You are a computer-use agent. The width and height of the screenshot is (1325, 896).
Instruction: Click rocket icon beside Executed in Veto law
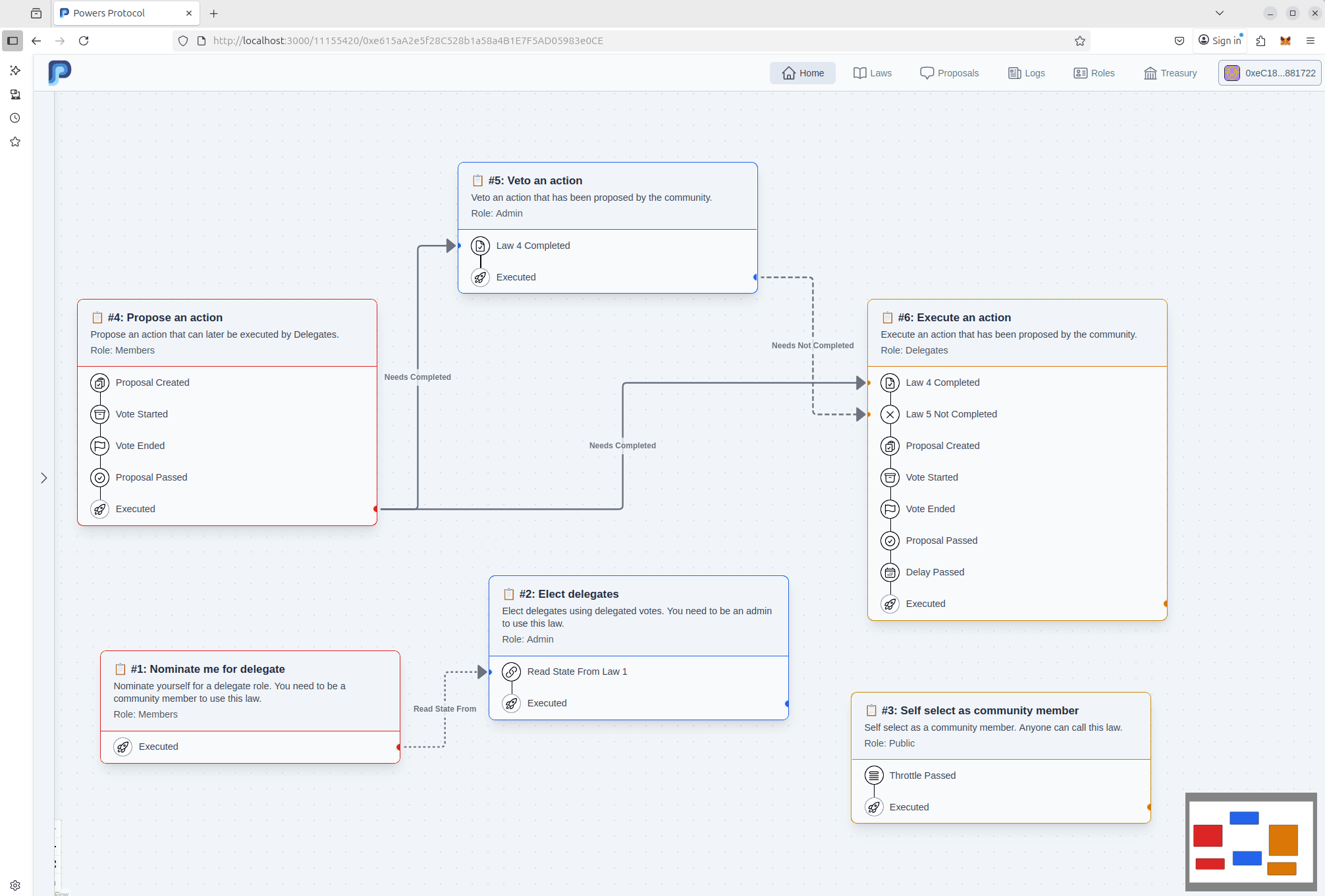point(480,278)
